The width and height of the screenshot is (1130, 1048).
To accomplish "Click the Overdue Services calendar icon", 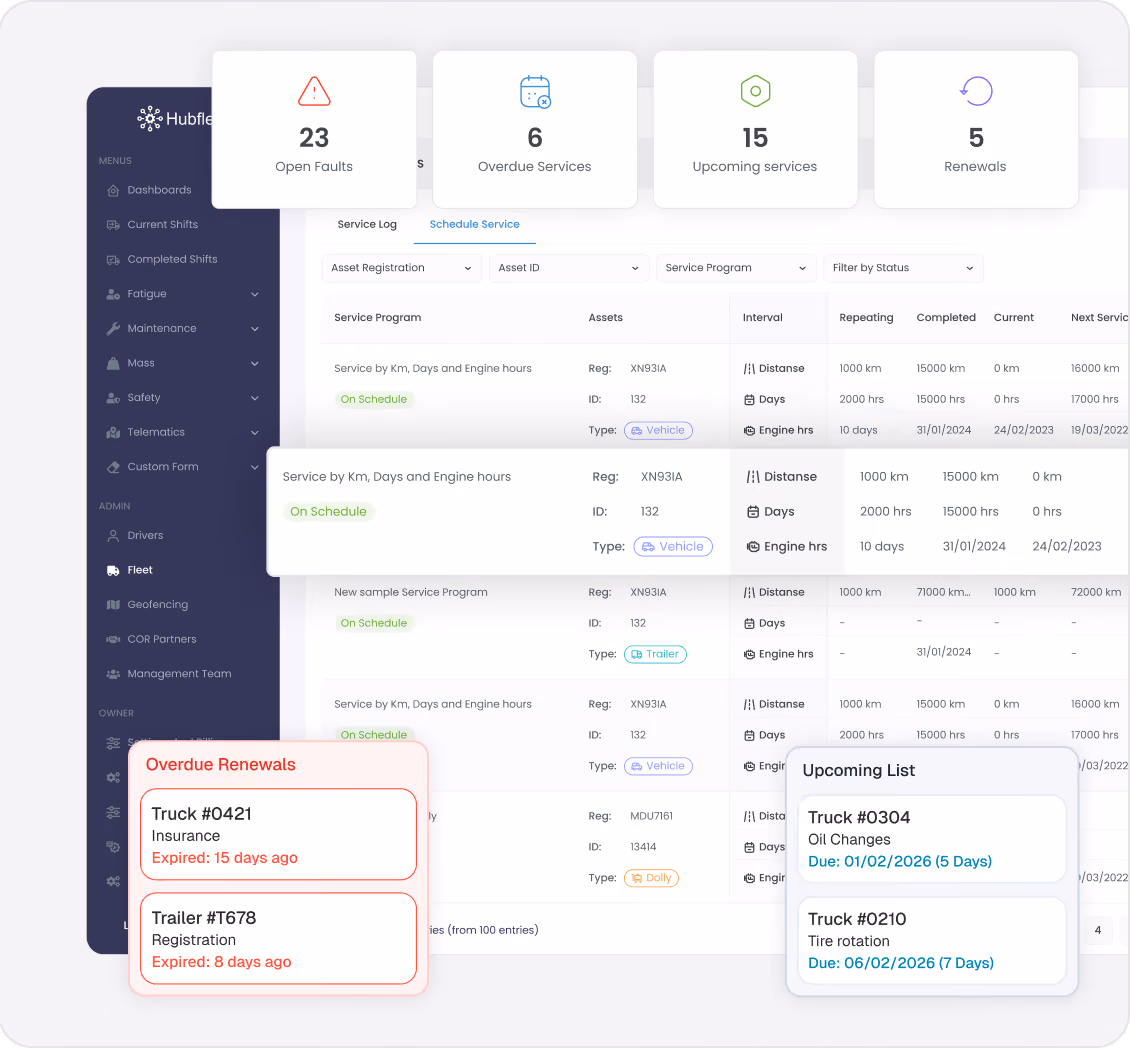I will pos(535,92).
